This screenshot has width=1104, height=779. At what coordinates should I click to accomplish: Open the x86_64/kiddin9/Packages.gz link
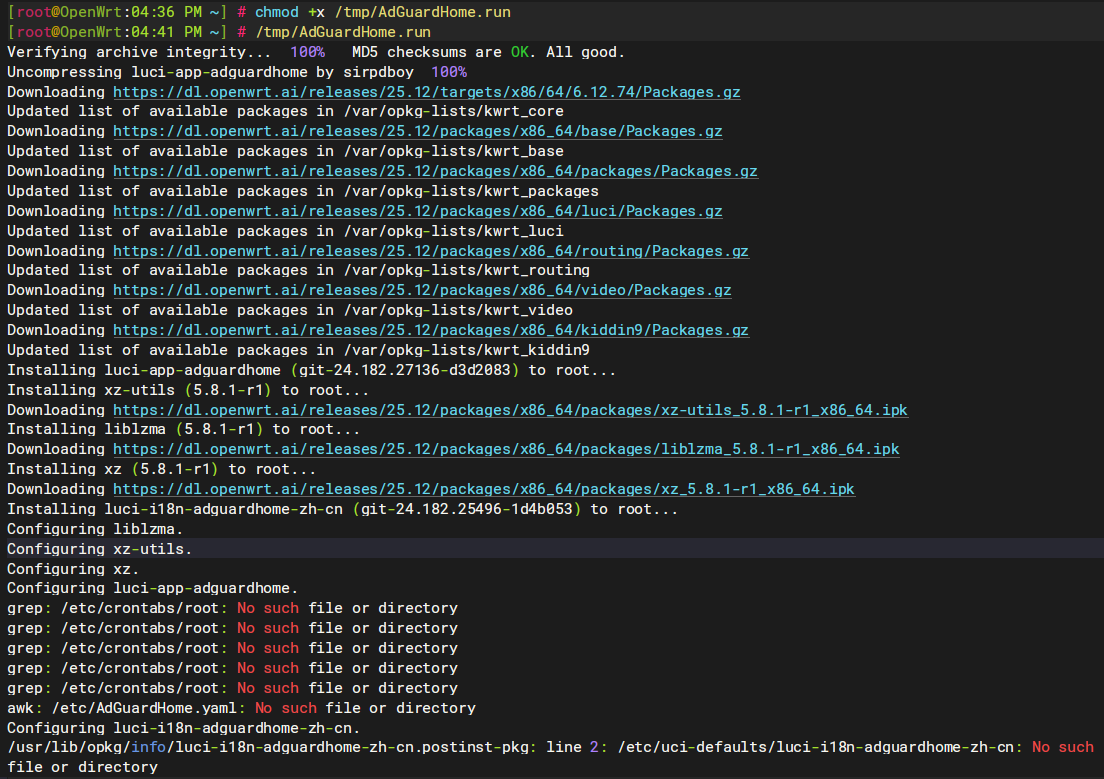(430, 330)
